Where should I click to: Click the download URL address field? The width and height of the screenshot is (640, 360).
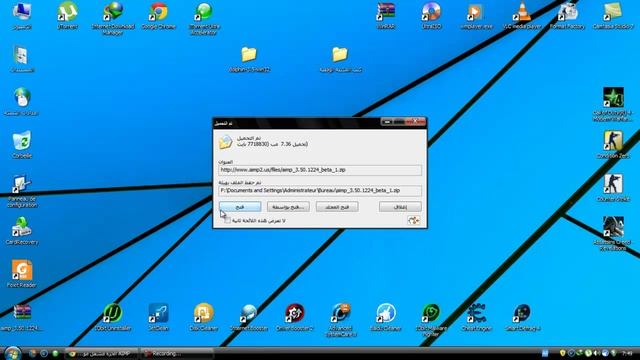coord(320,170)
